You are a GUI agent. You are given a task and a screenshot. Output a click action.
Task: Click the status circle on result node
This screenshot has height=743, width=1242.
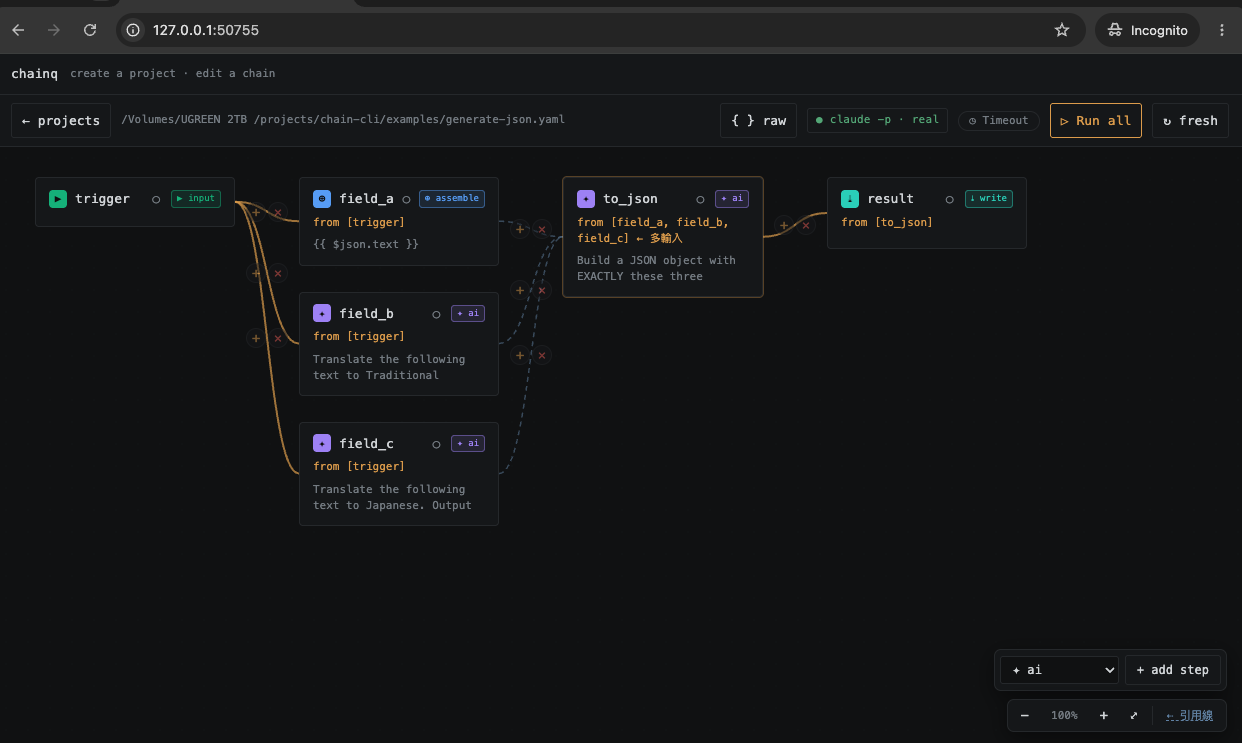point(950,199)
